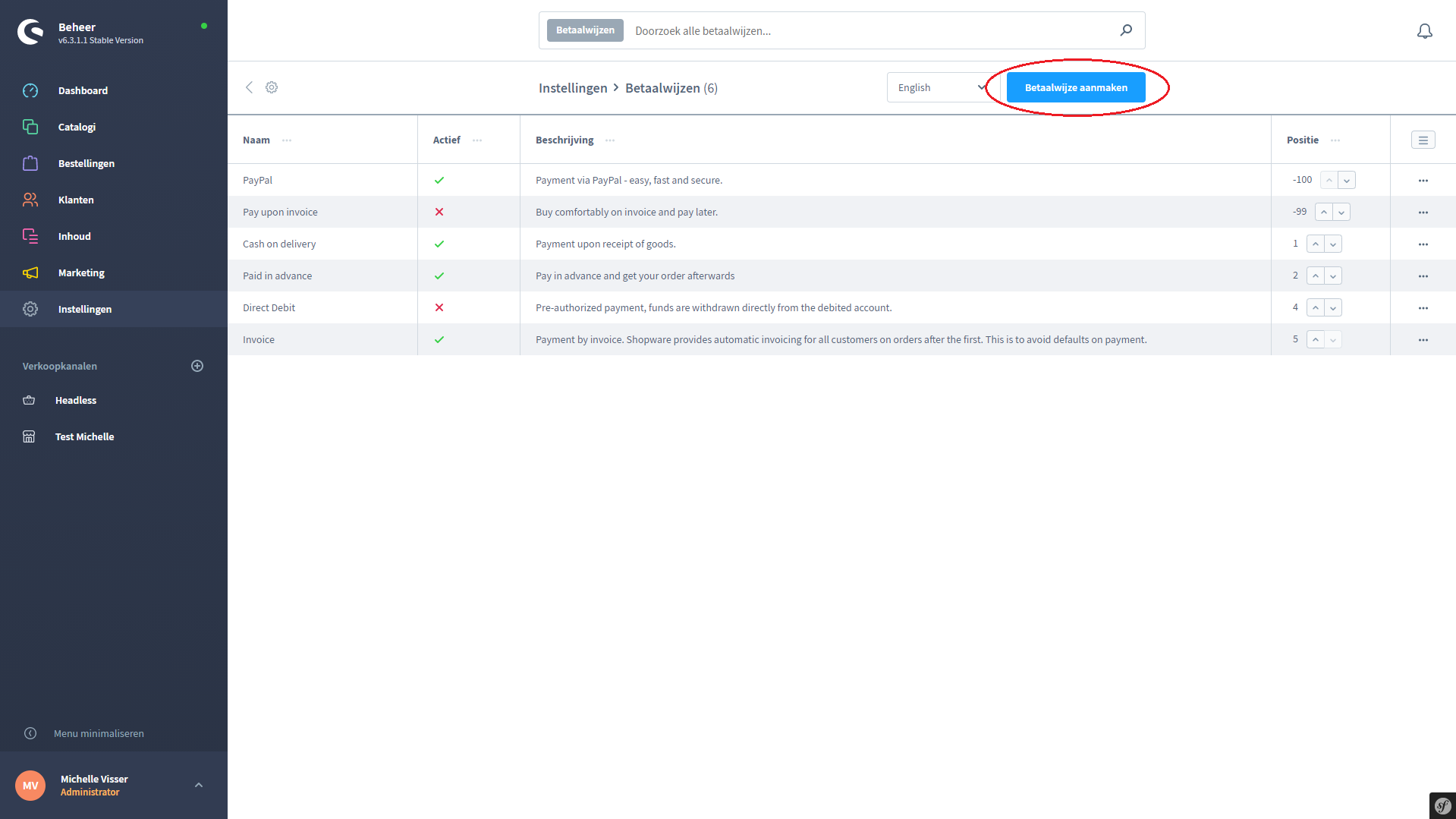Open Bestellingen in the sidebar
This screenshot has height=819, width=1456.
click(86, 163)
